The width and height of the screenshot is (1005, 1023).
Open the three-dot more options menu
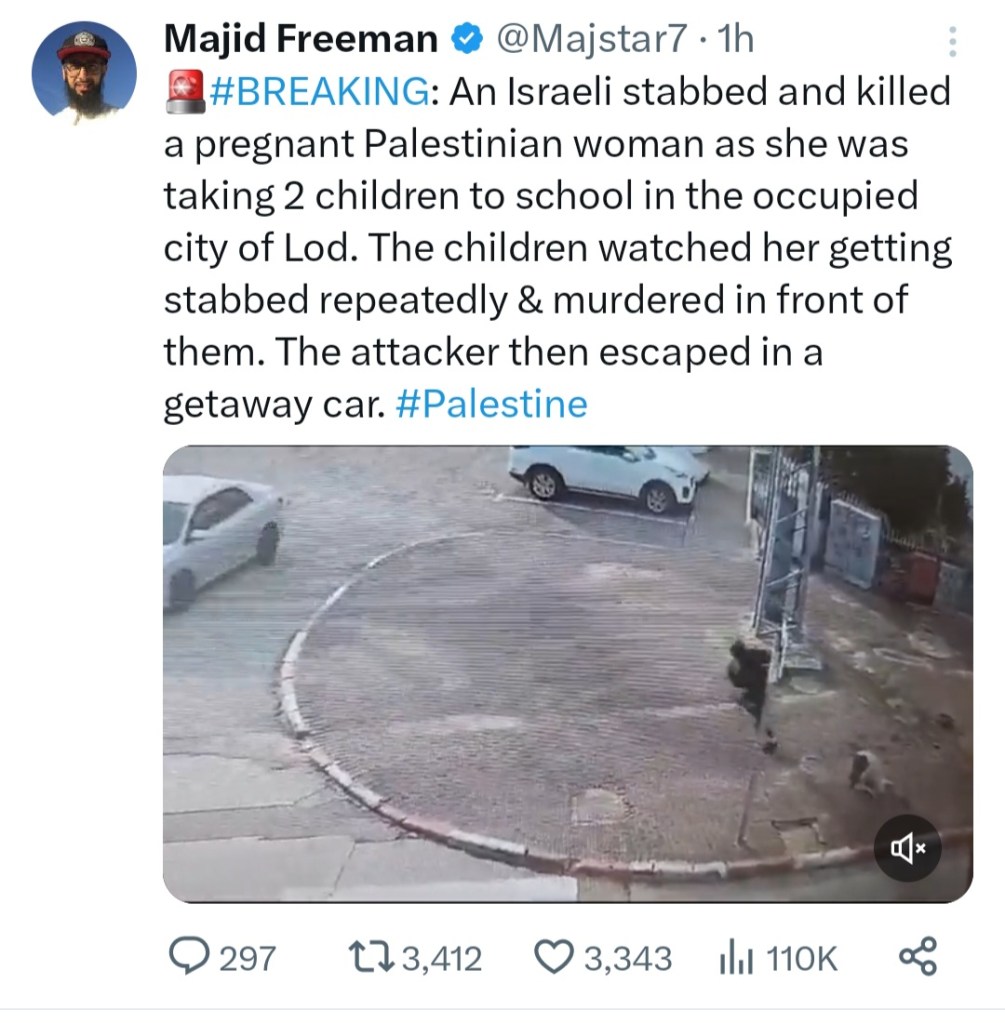pos(951,42)
